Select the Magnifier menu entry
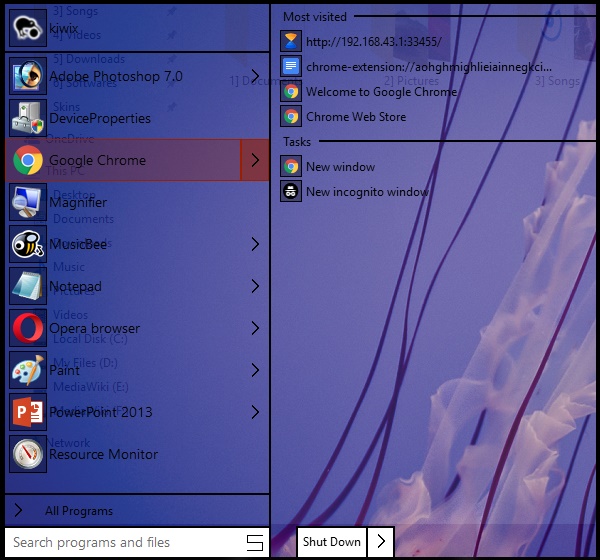Image resolution: width=600 pixels, height=560 pixels. click(137, 202)
